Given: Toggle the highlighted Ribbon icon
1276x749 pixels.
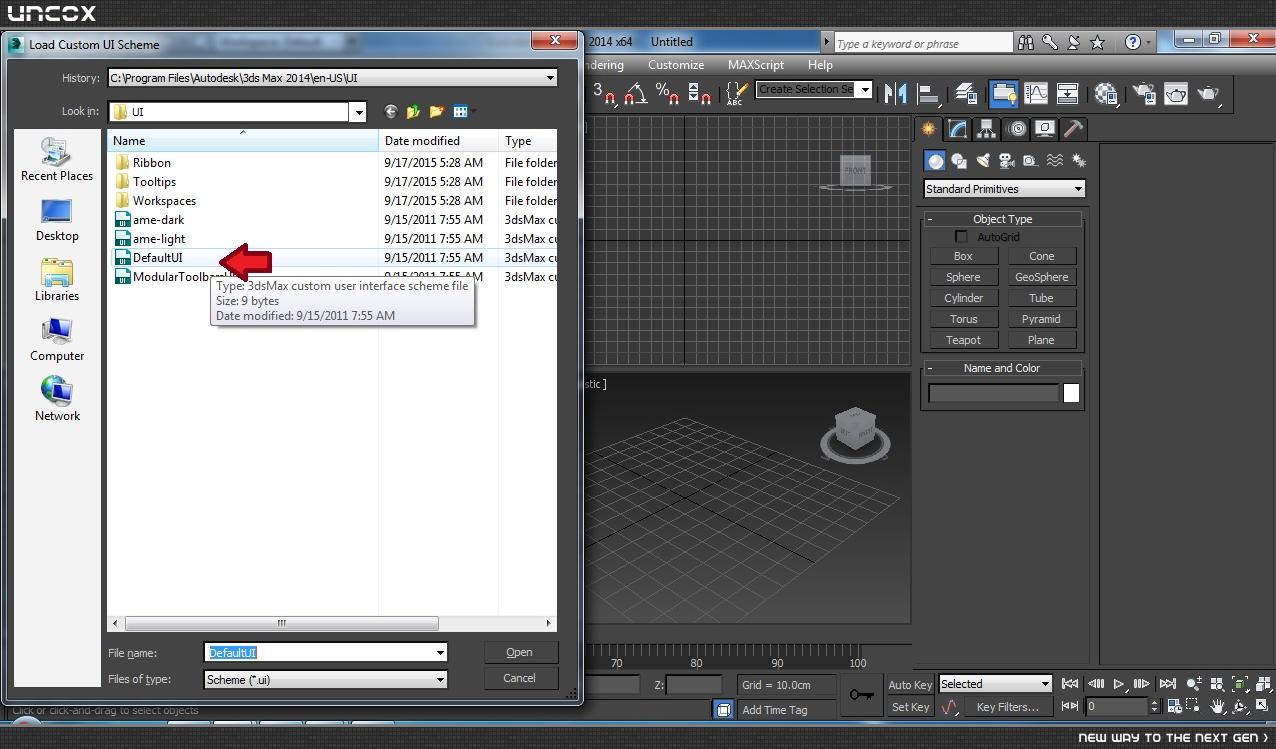Looking at the screenshot, I should [x=1003, y=93].
